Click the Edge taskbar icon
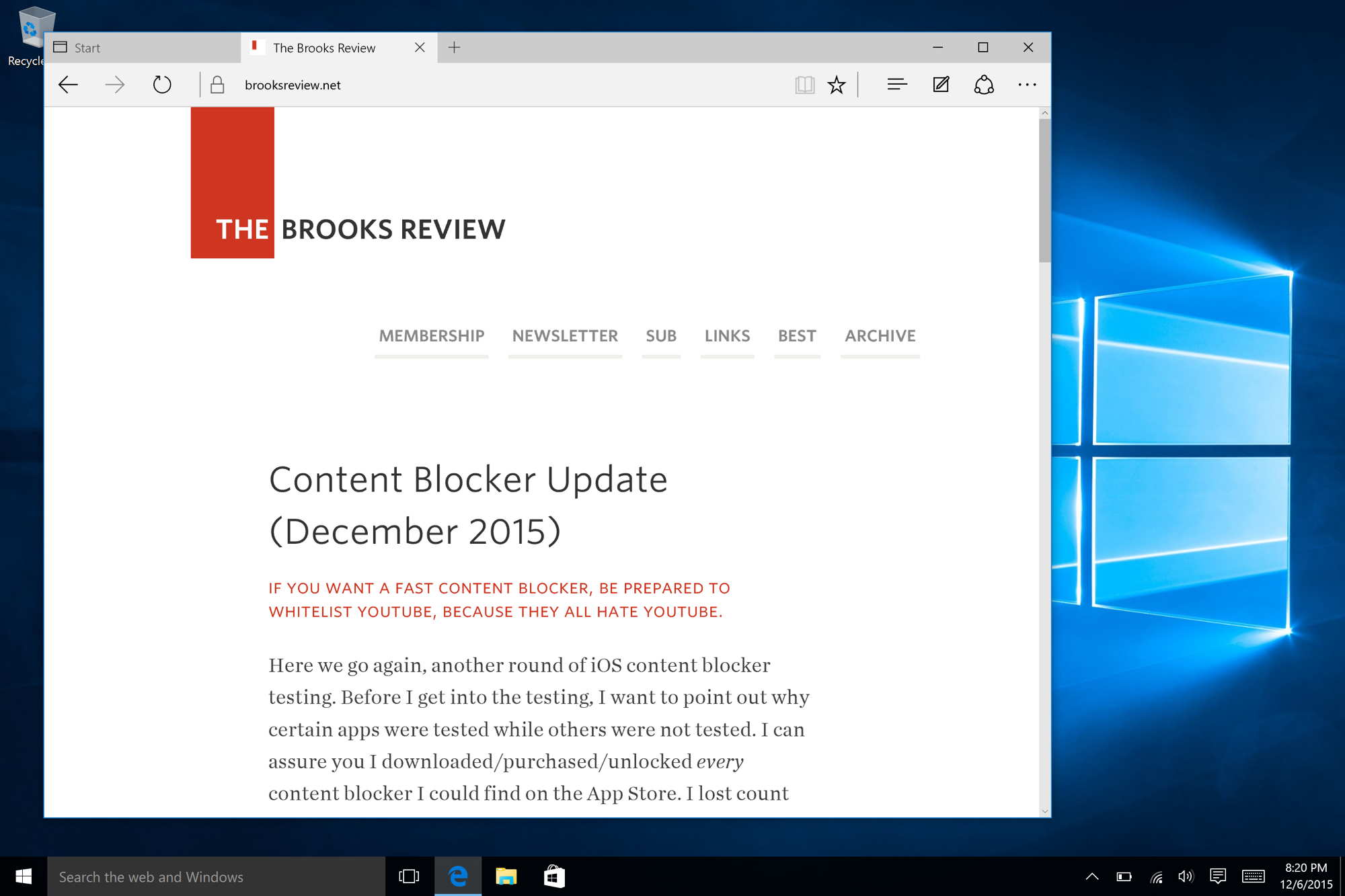This screenshot has height=896, width=1345. click(458, 877)
